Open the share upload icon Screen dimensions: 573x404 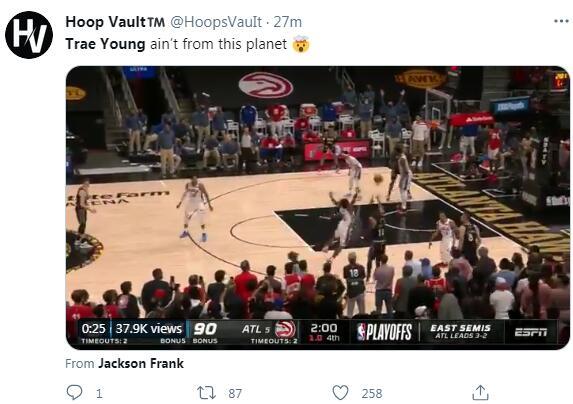coord(481,393)
